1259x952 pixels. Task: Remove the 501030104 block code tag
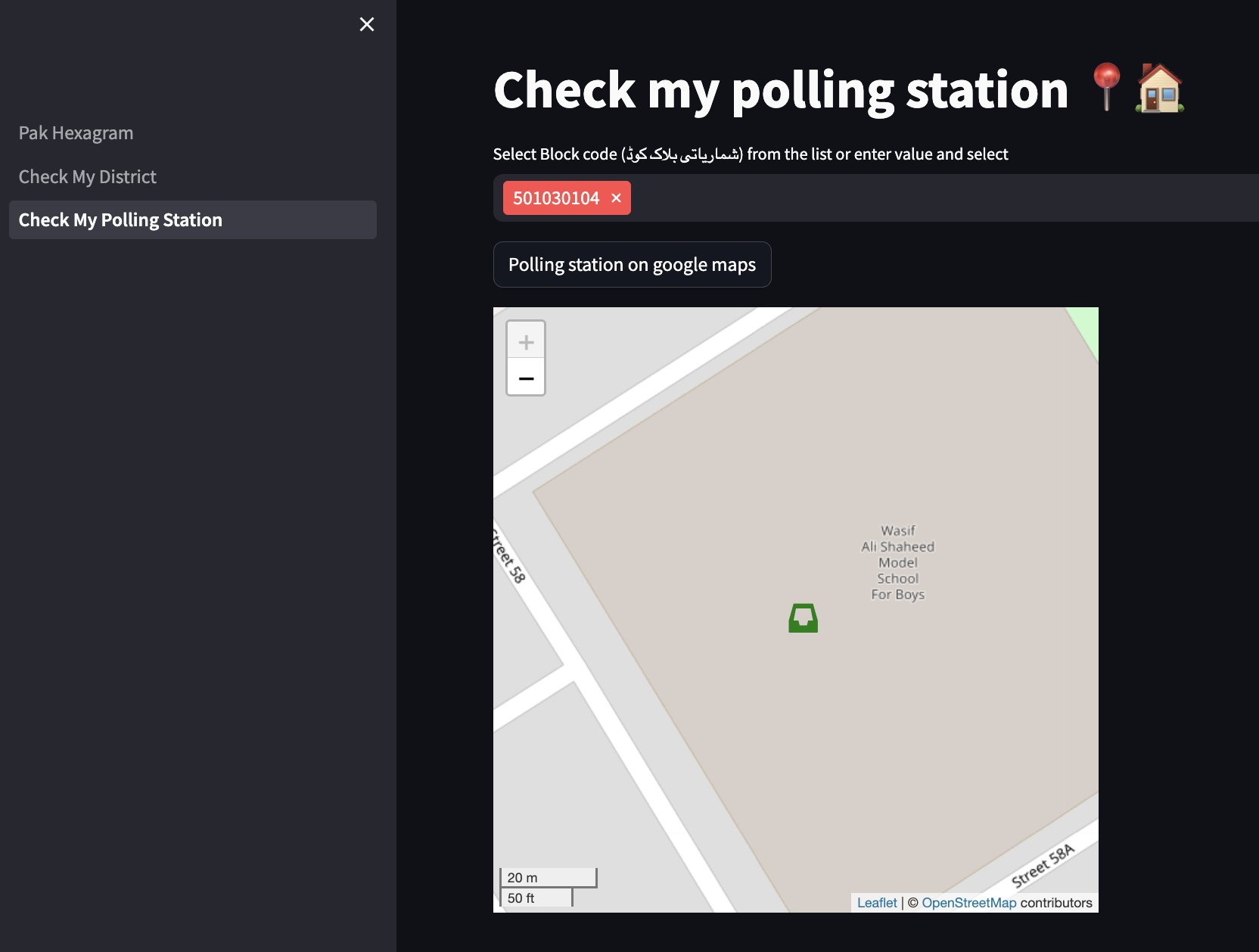pyautogui.click(x=617, y=198)
